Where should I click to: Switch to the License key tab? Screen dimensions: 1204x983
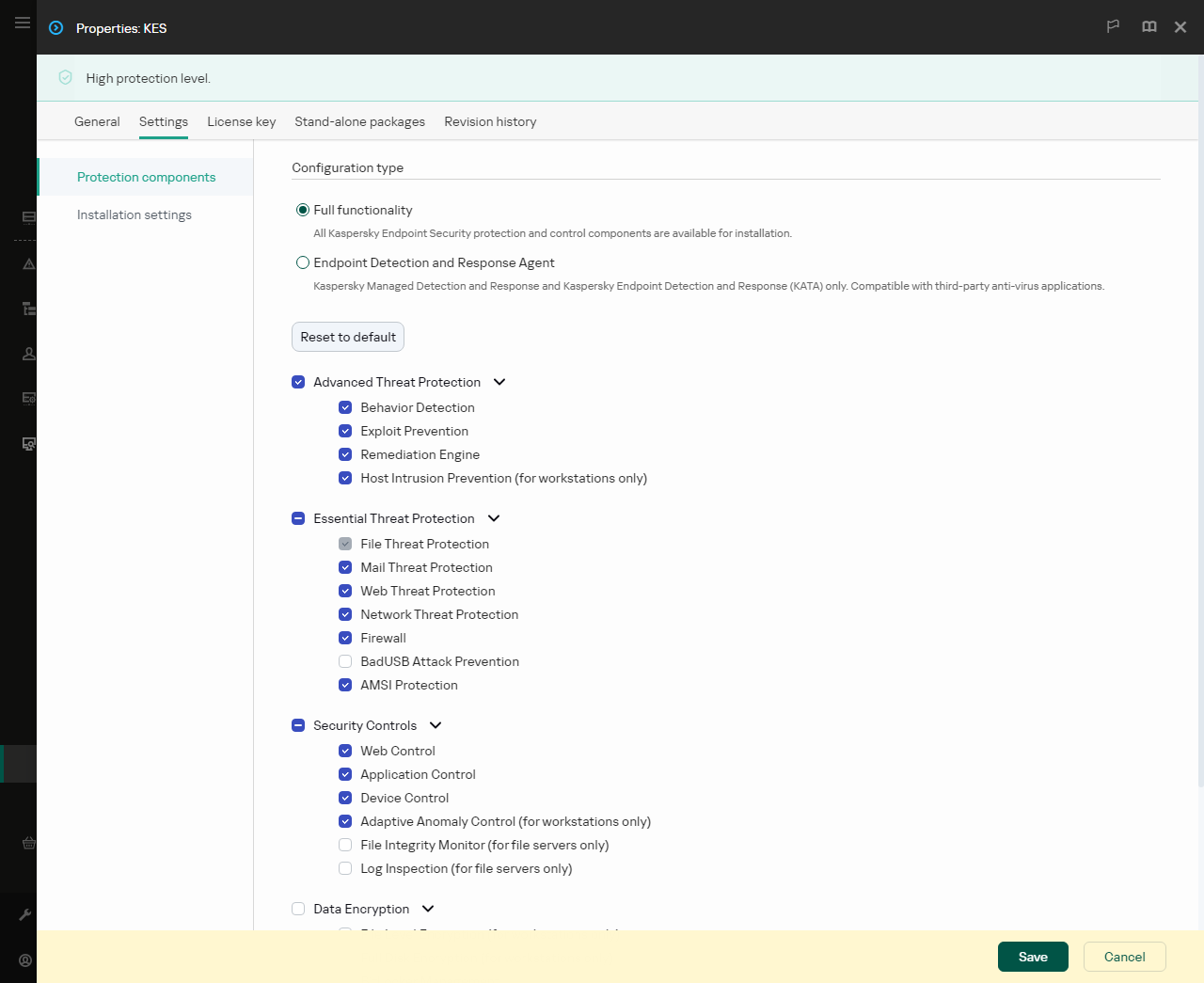point(242,121)
